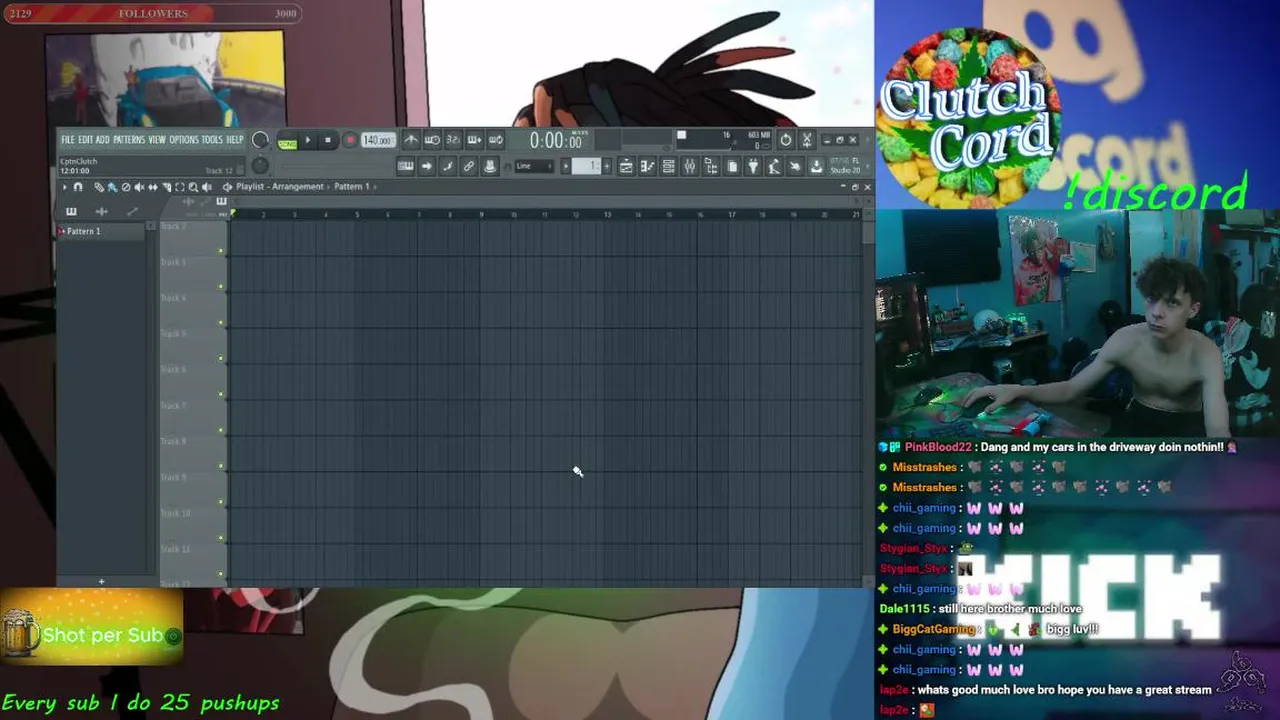This screenshot has height=720, width=1280.
Task: Open the Piano roll view icon
Action: tap(648, 165)
